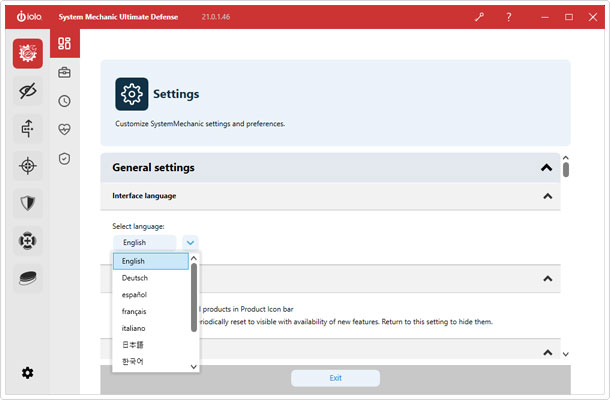This screenshot has width=610, height=400.
Task: Open the System Mechanic gear product icon
Action: tap(28, 53)
